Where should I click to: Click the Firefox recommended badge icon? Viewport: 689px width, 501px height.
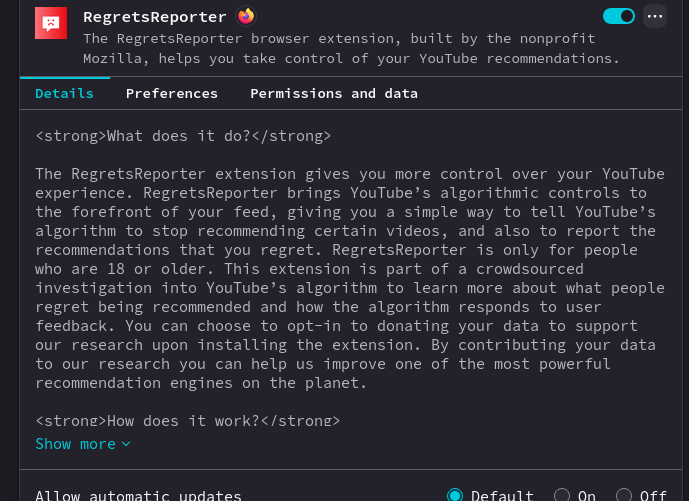click(246, 16)
